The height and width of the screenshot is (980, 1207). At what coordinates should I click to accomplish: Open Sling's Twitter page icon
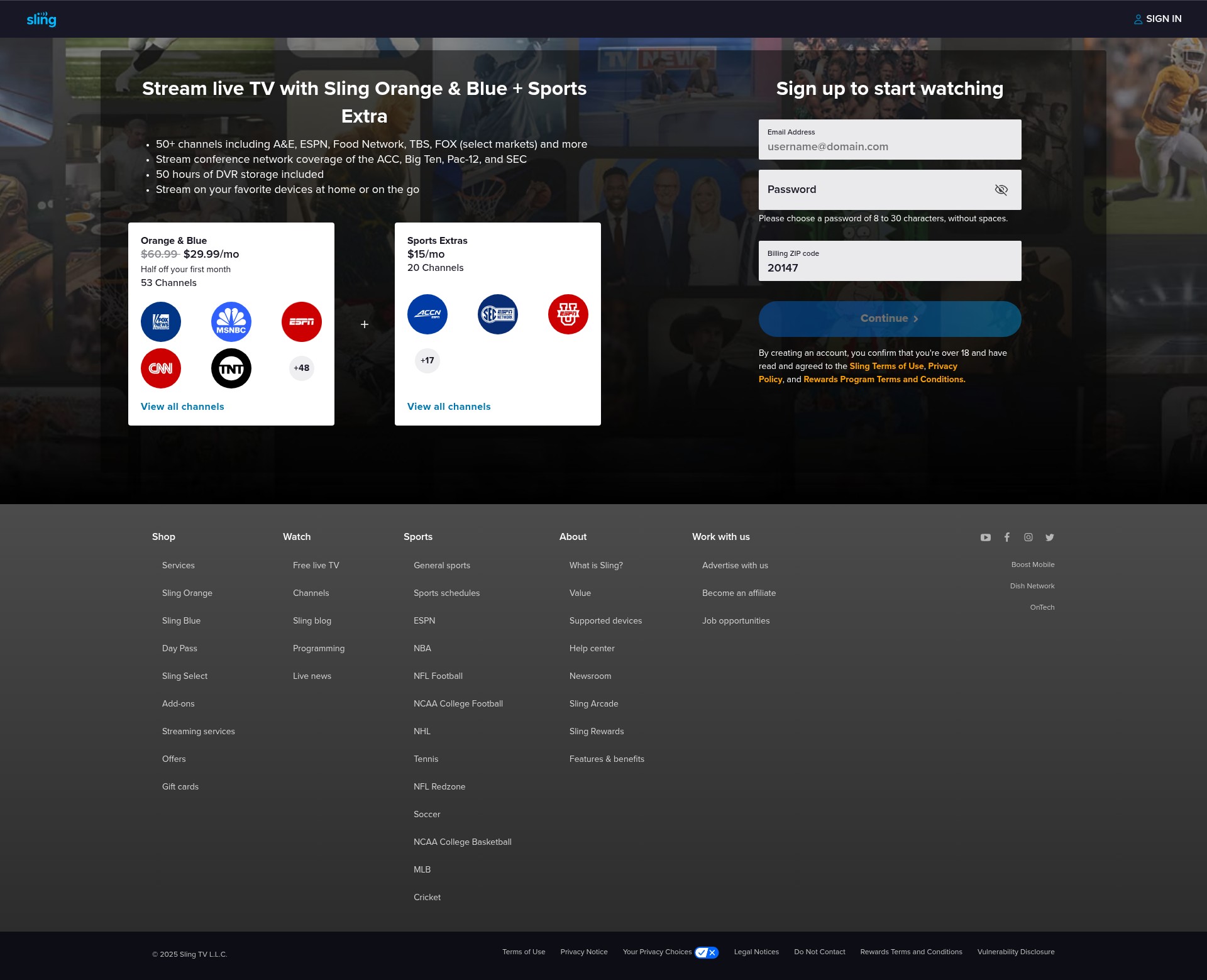pyautogui.click(x=1050, y=537)
